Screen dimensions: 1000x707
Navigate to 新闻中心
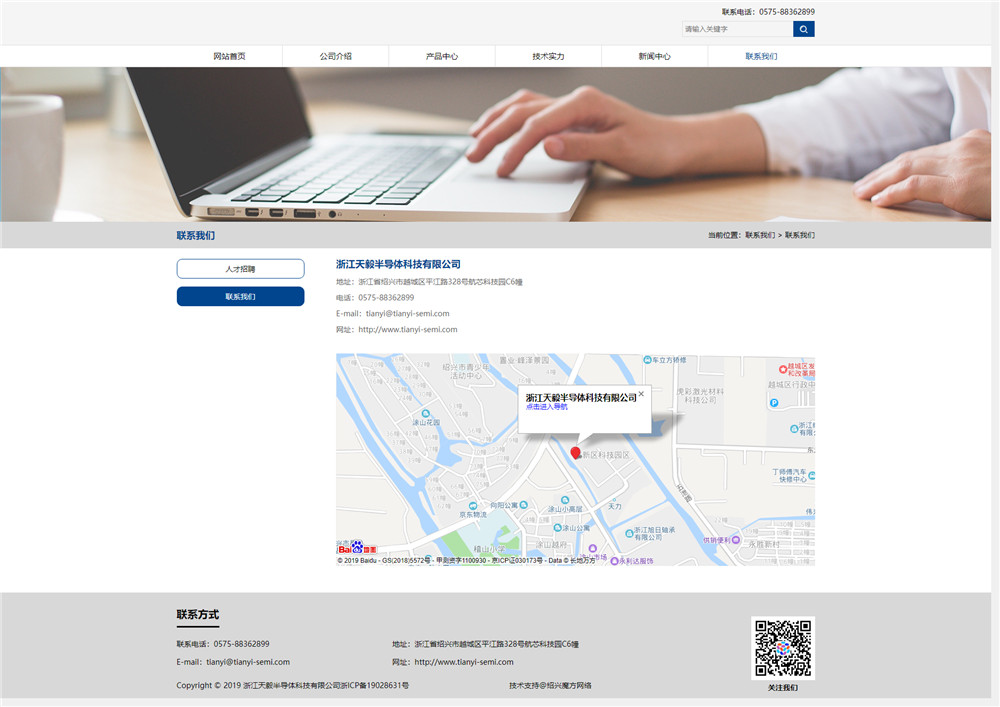(653, 56)
